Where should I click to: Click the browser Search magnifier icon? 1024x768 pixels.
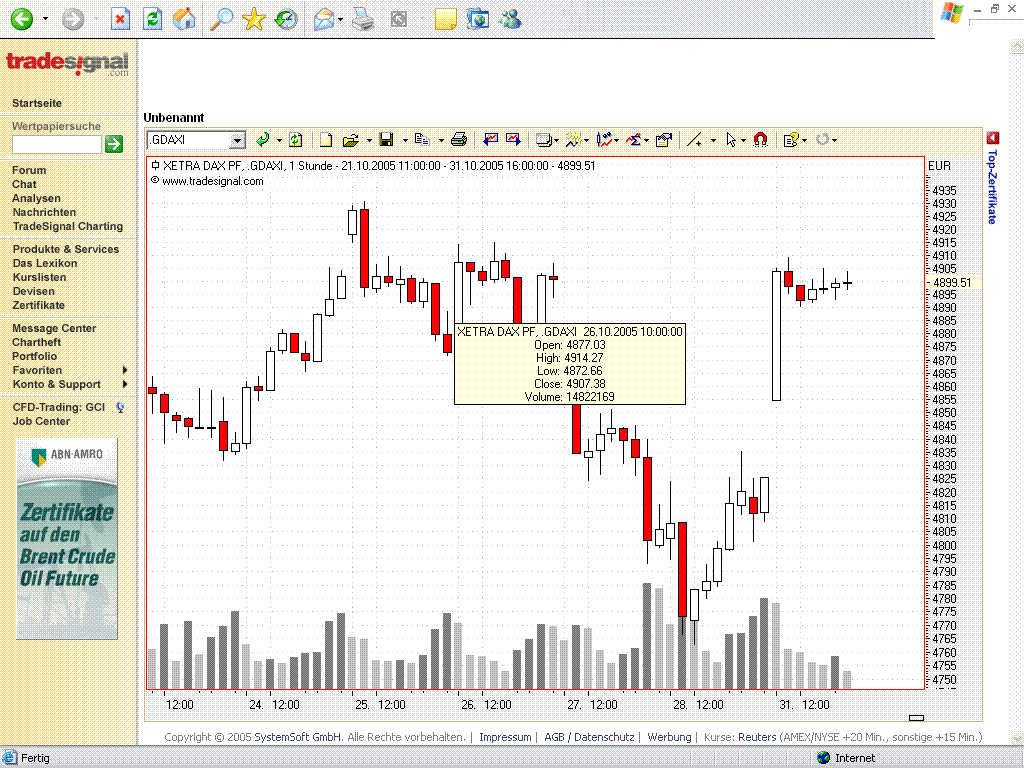click(220, 18)
